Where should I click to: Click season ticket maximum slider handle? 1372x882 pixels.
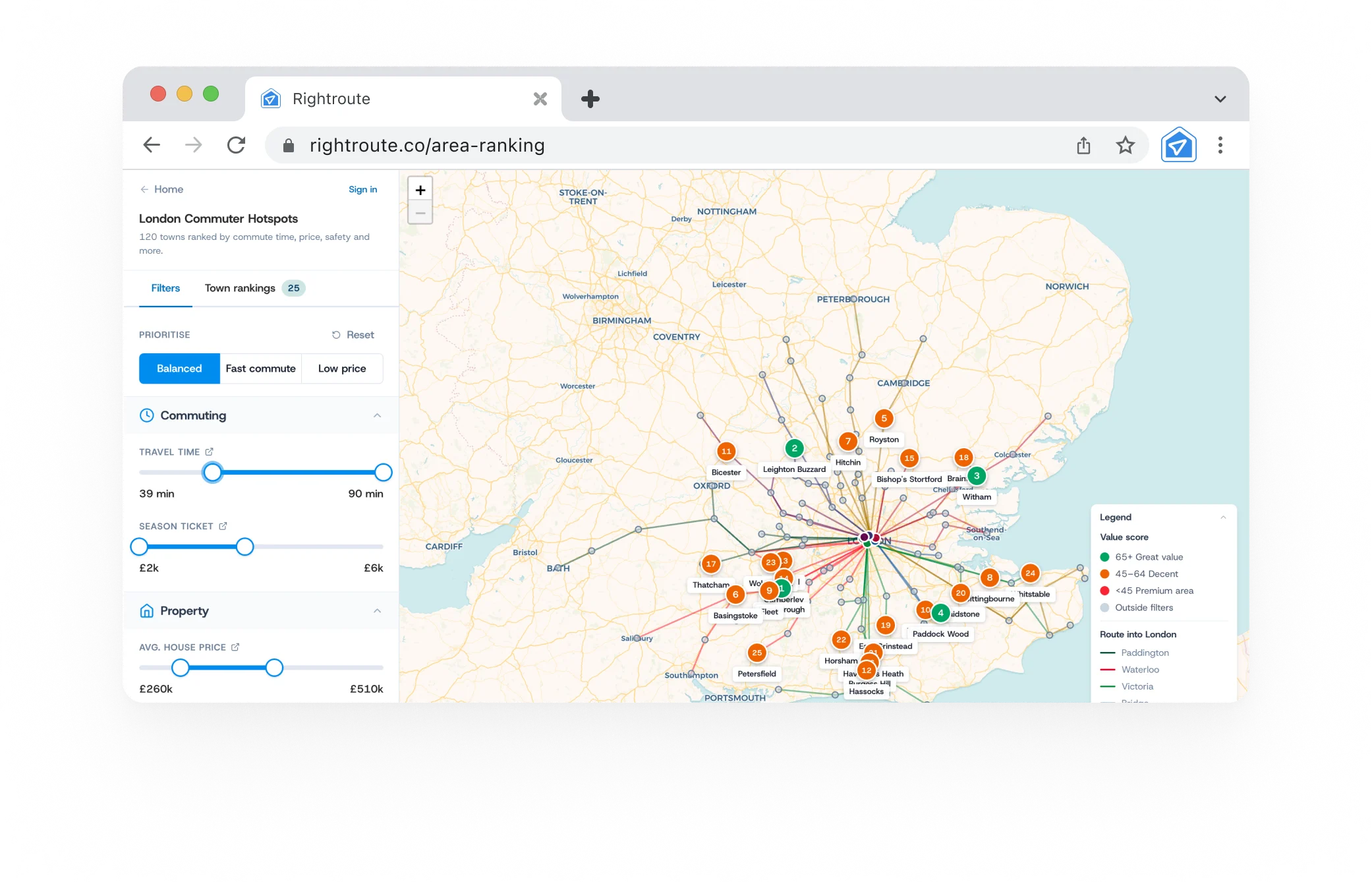[244, 547]
